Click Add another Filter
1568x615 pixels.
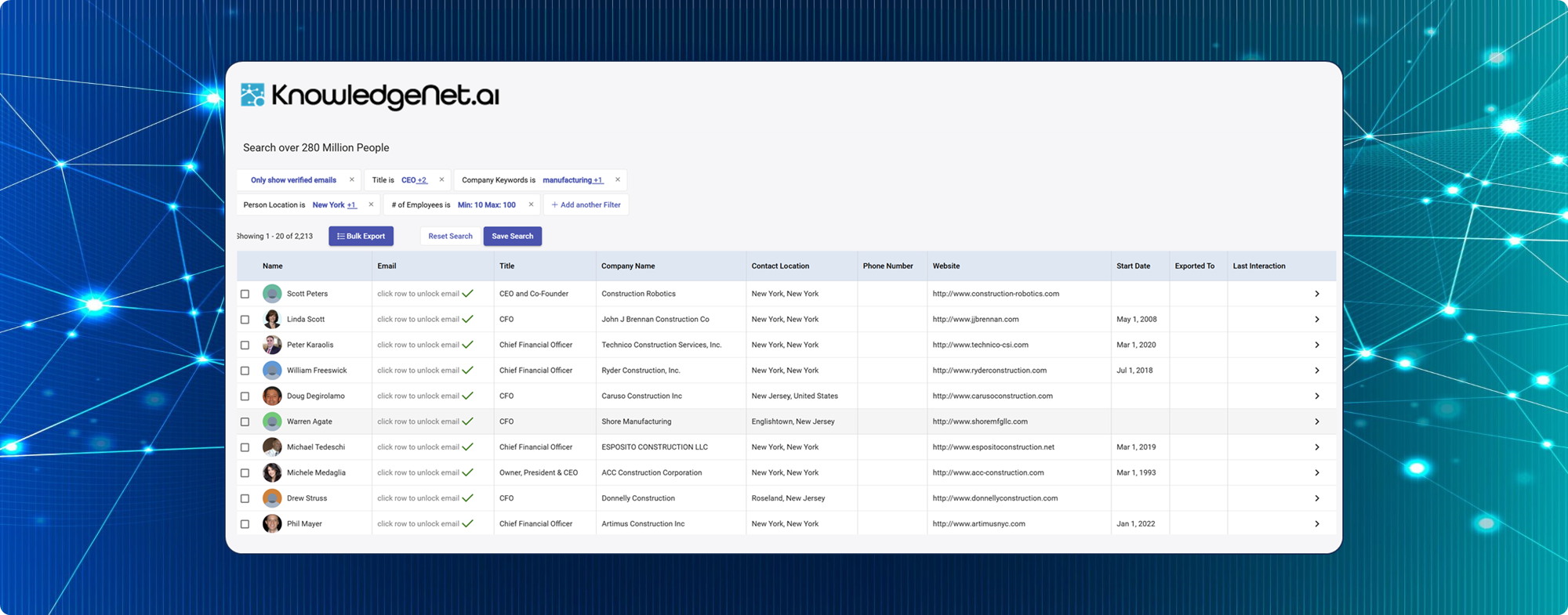[586, 204]
